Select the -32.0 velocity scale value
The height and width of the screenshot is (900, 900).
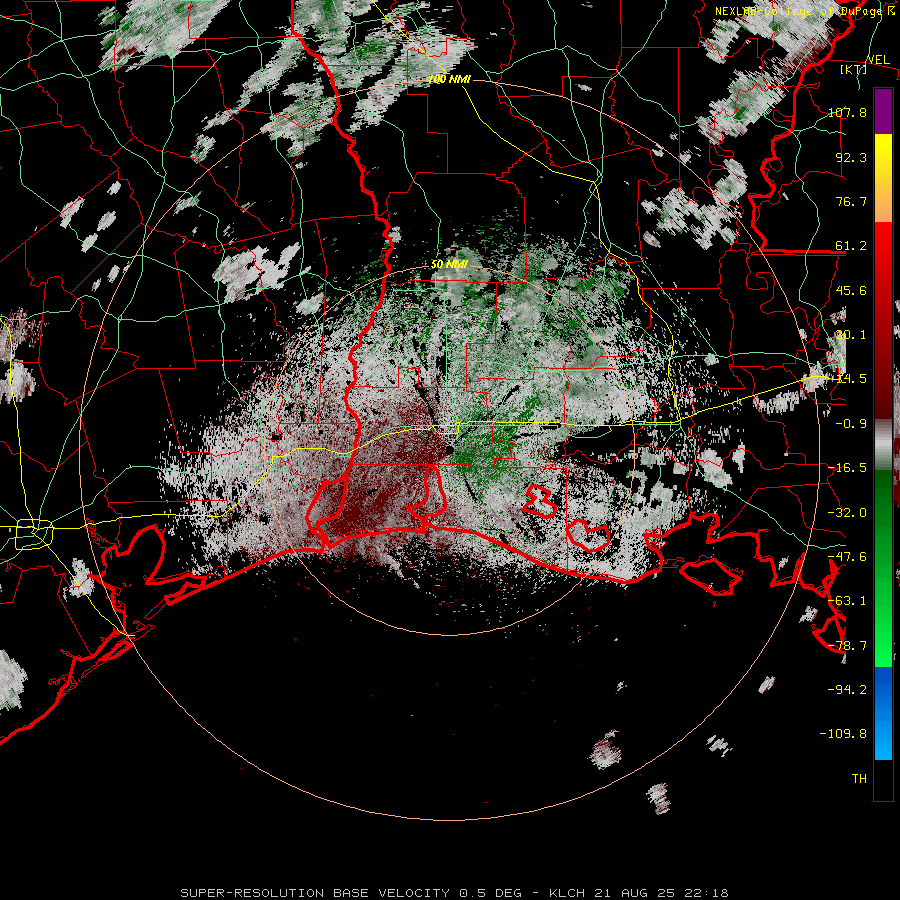(x=847, y=513)
